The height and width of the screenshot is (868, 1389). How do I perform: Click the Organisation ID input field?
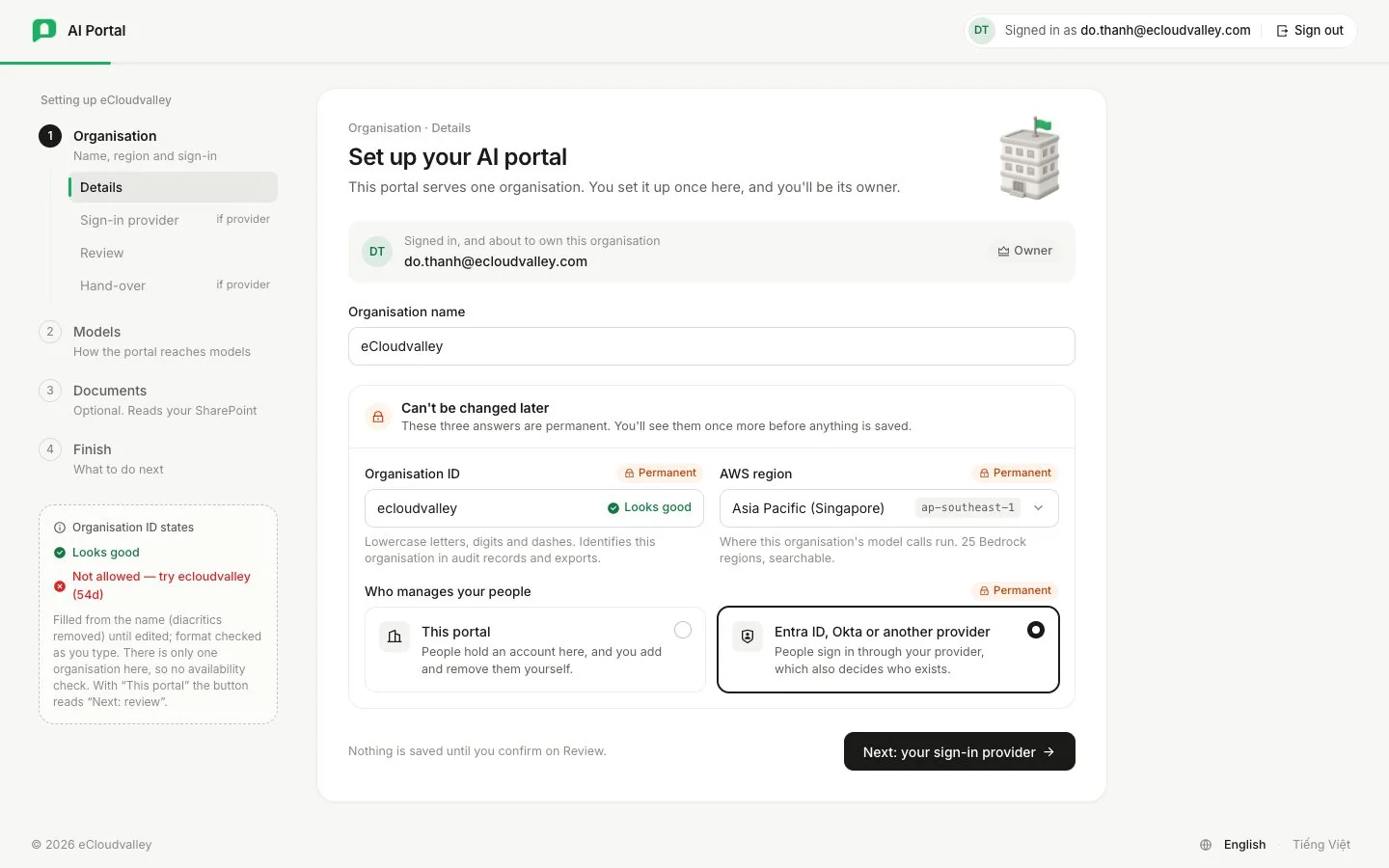[534, 508]
